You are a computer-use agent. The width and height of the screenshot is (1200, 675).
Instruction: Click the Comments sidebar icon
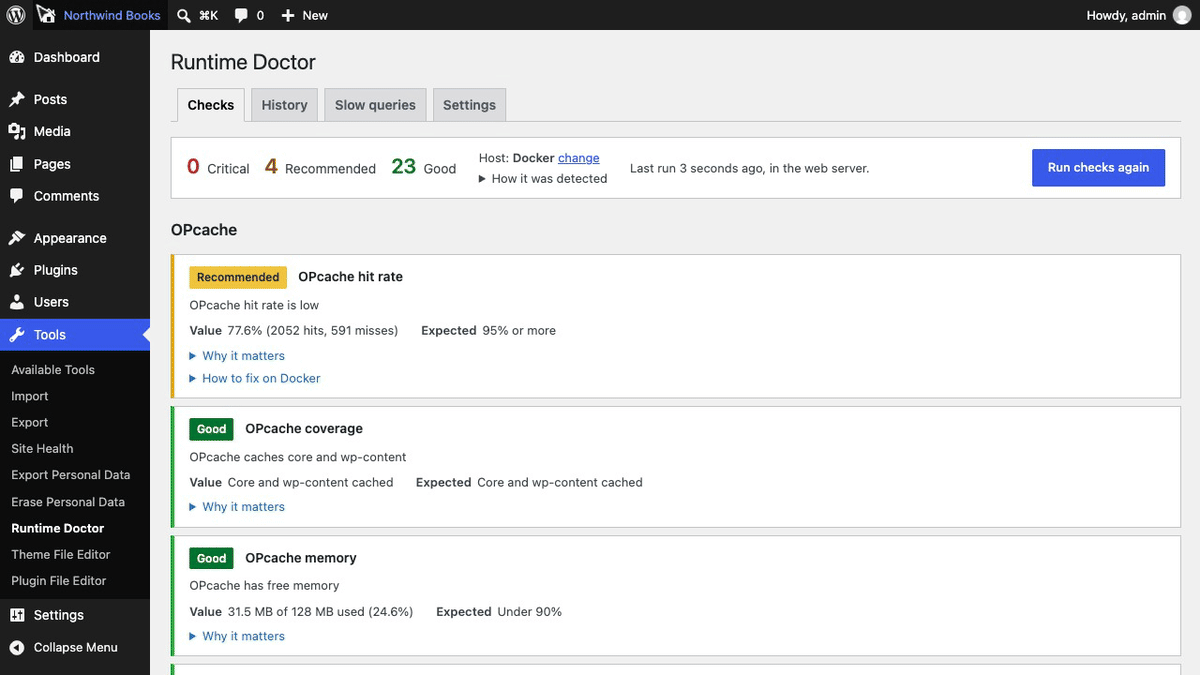[16, 196]
